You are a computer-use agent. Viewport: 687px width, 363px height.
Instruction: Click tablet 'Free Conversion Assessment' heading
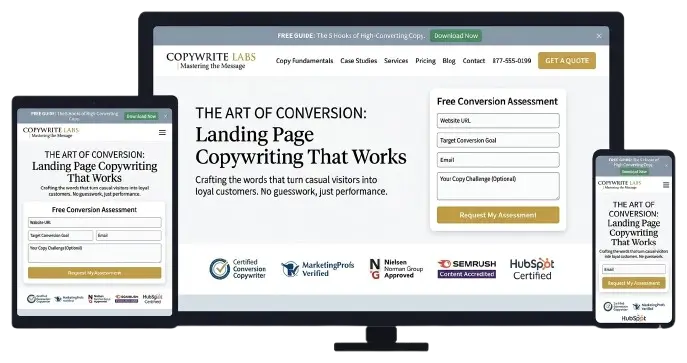[x=94, y=210]
